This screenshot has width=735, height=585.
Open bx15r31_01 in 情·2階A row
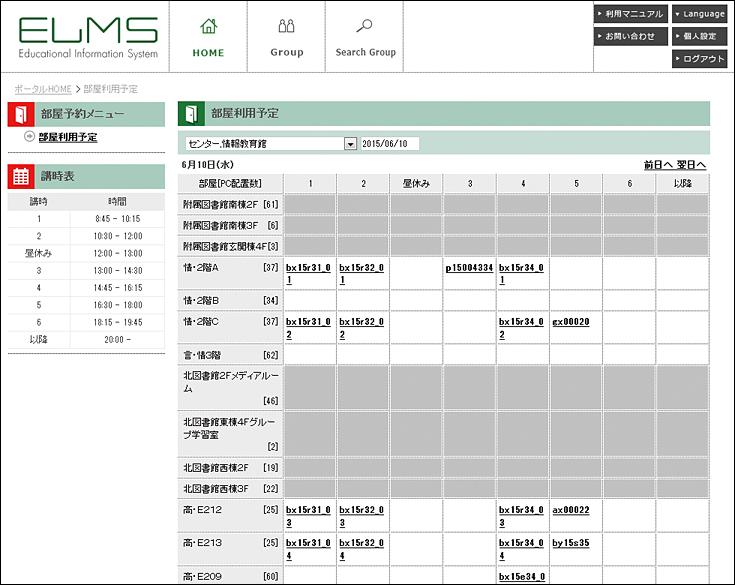308,273
